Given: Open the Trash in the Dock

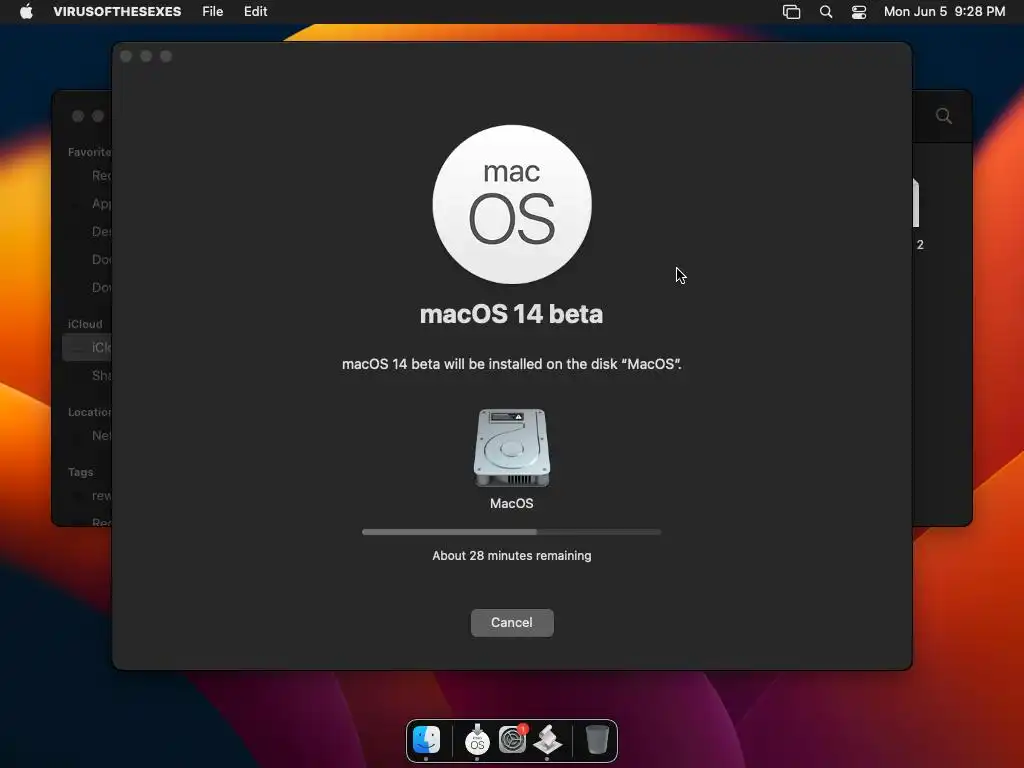Looking at the screenshot, I should point(597,740).
